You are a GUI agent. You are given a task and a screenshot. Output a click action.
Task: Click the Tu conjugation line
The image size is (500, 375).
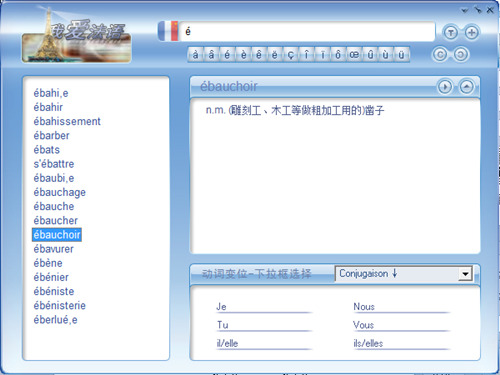pyautogui.click(x=263, y=325)
